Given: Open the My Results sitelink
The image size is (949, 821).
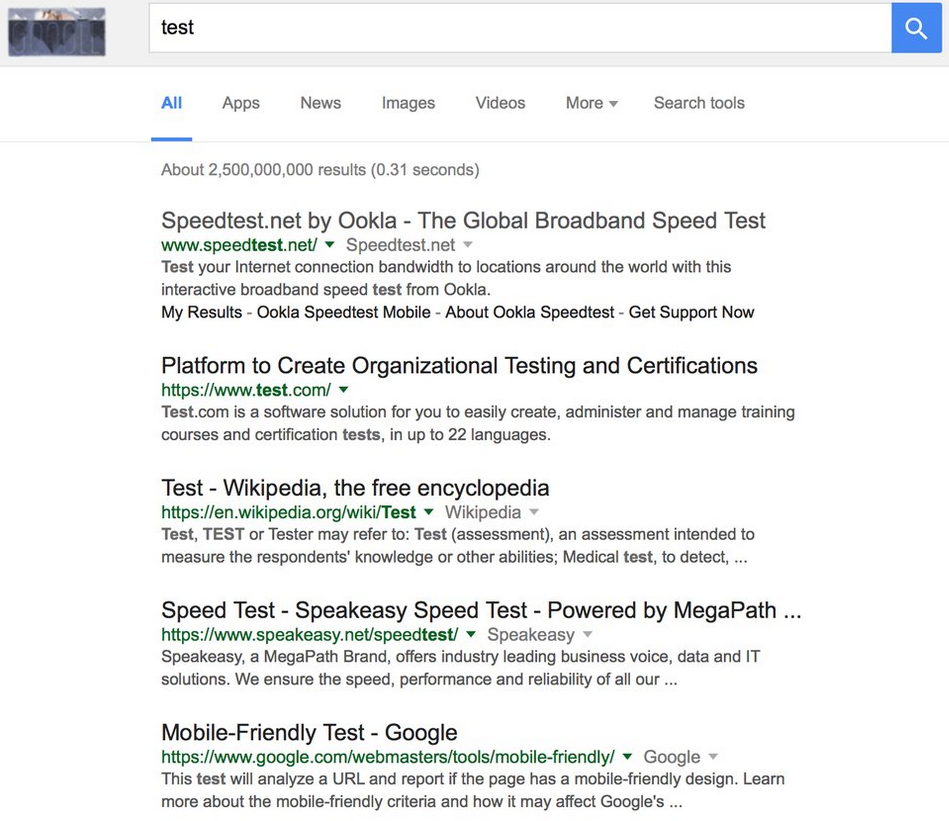Looking at the screenshot, I should (201, 312).
